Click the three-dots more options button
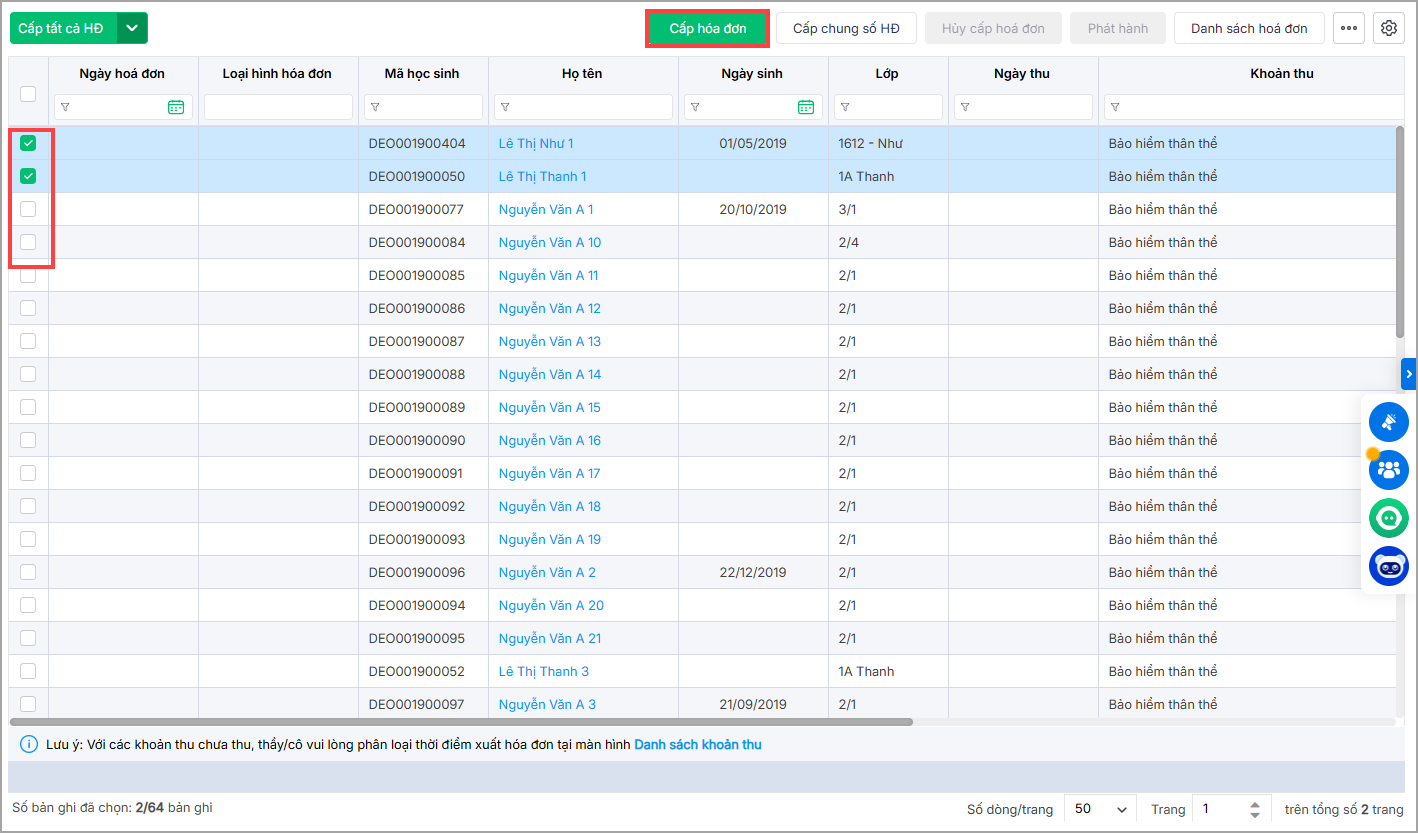The height and width of the screenshot is (833, 1418). 1348,28
